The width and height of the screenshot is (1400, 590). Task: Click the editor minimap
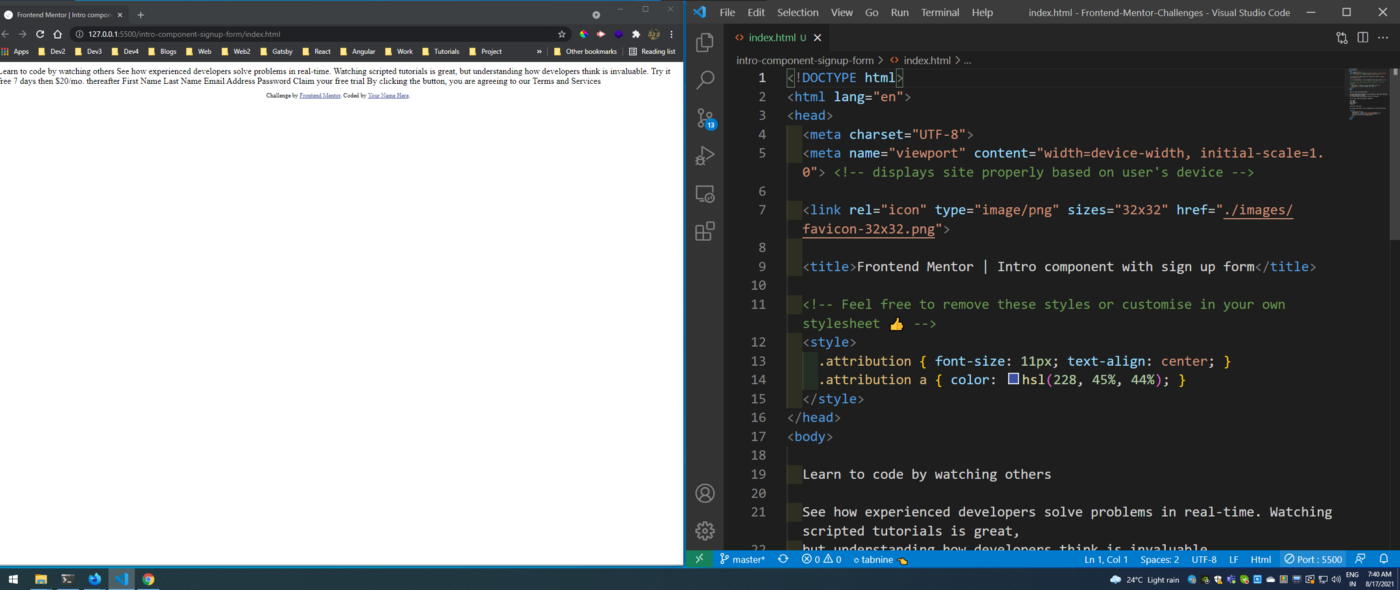click(1367, 95)
